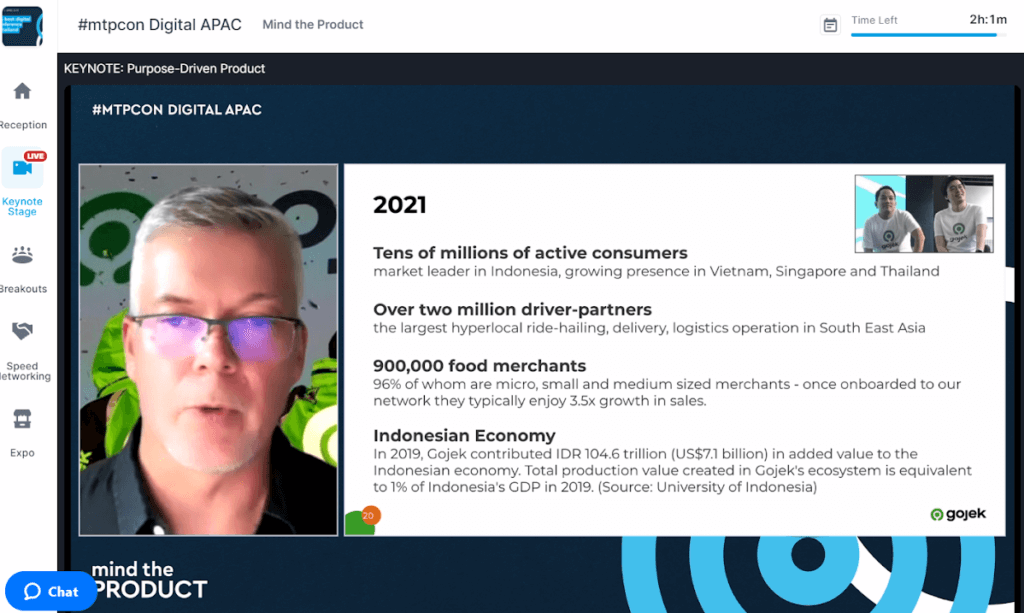
Task: Click the event logo in top-left corner
Action: click(x=22, y=26)
